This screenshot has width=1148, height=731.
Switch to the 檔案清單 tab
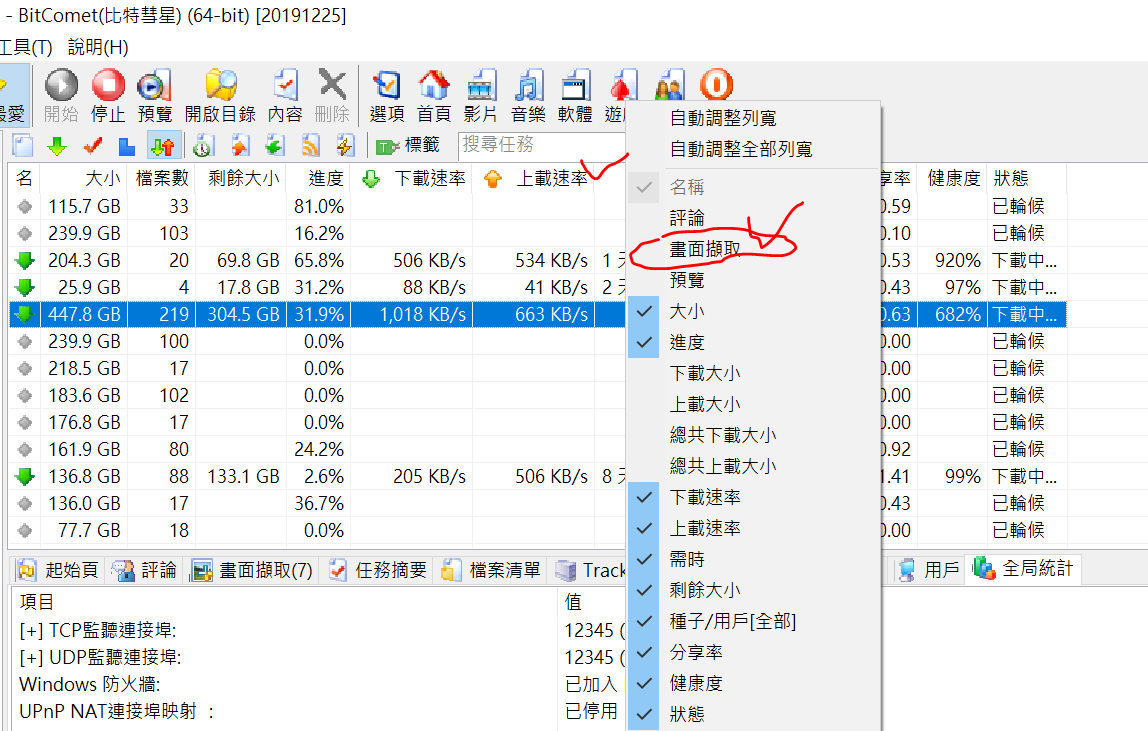point(491,570)
